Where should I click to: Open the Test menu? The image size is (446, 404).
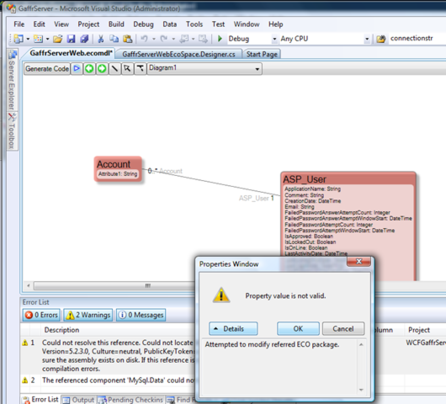click(218, 24)
